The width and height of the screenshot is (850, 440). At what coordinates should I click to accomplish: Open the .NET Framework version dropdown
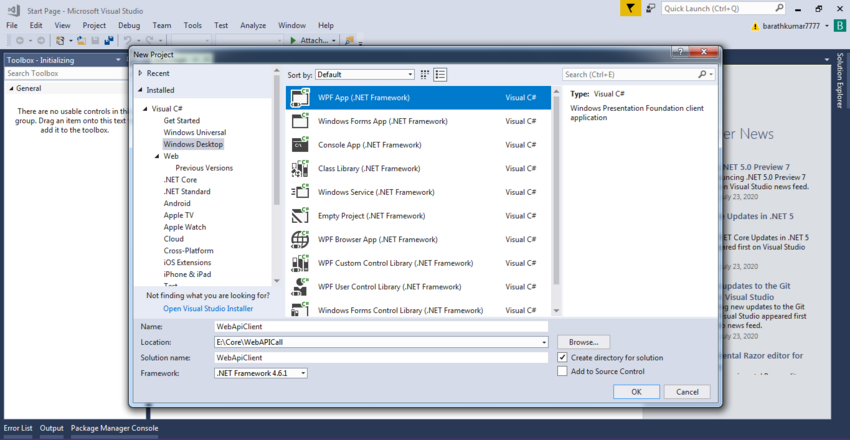[x=260, y=373]
